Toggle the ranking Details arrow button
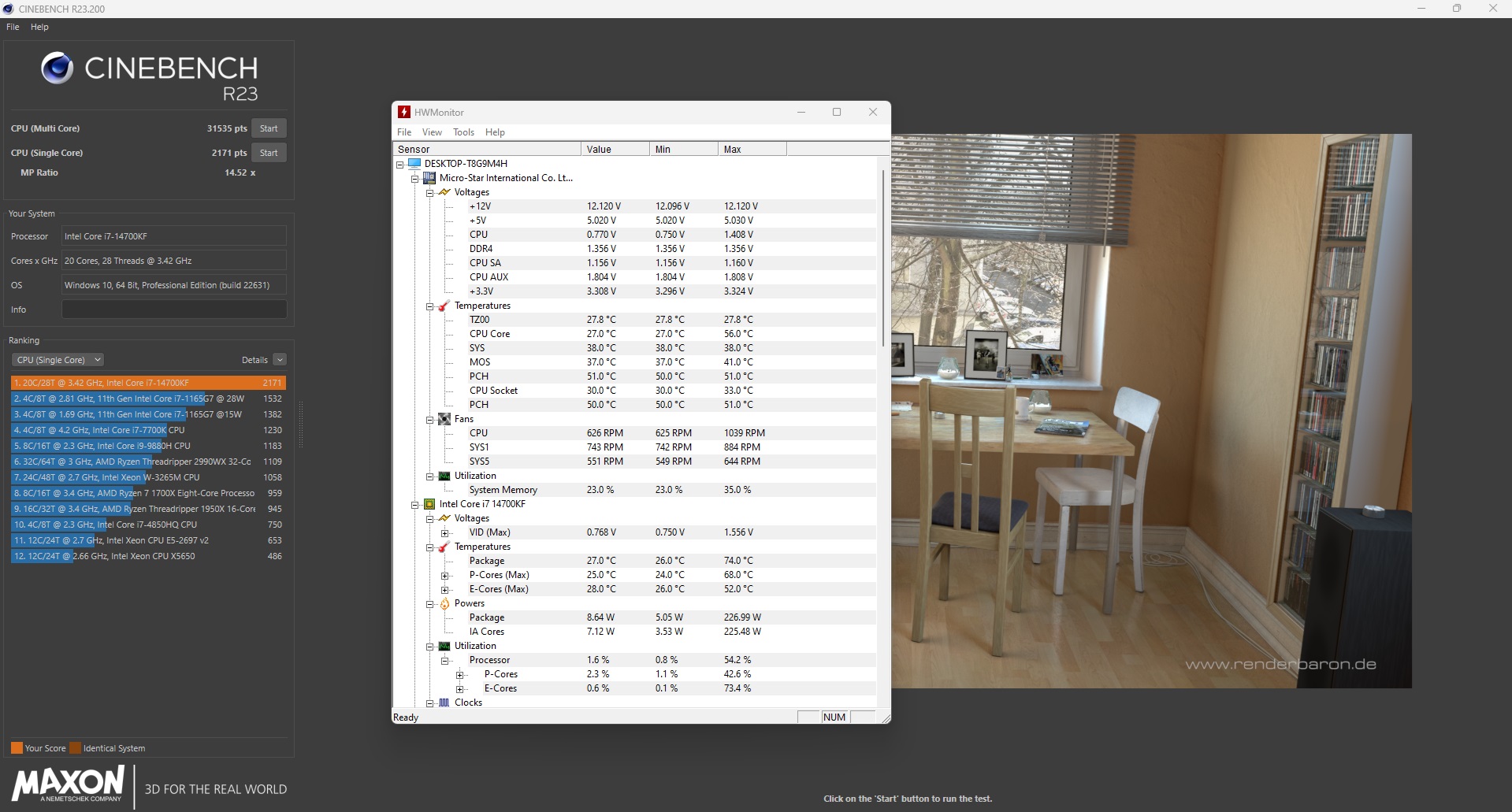Screen dimensions: 1512x812 tap(280, 360)
